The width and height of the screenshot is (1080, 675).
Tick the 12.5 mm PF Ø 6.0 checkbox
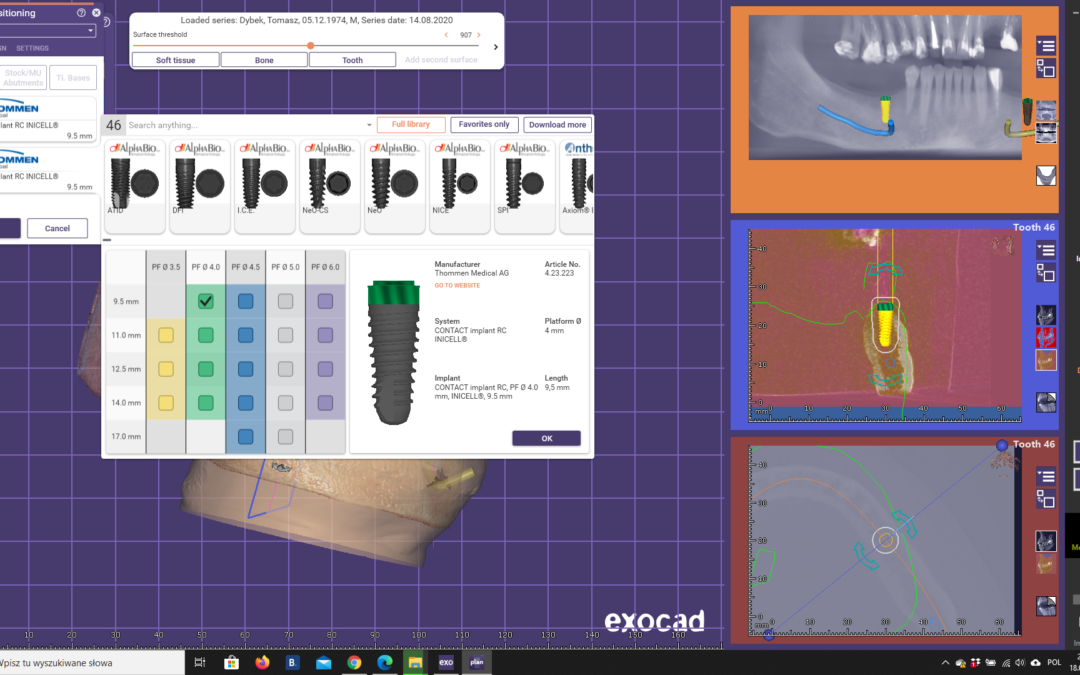tap(325, 370)
